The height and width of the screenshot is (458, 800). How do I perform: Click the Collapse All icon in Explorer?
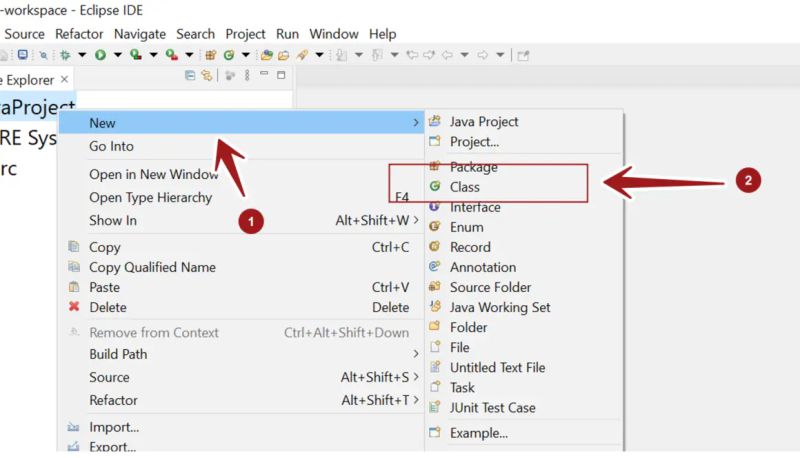pyautogui.click(x=190, y=75)
